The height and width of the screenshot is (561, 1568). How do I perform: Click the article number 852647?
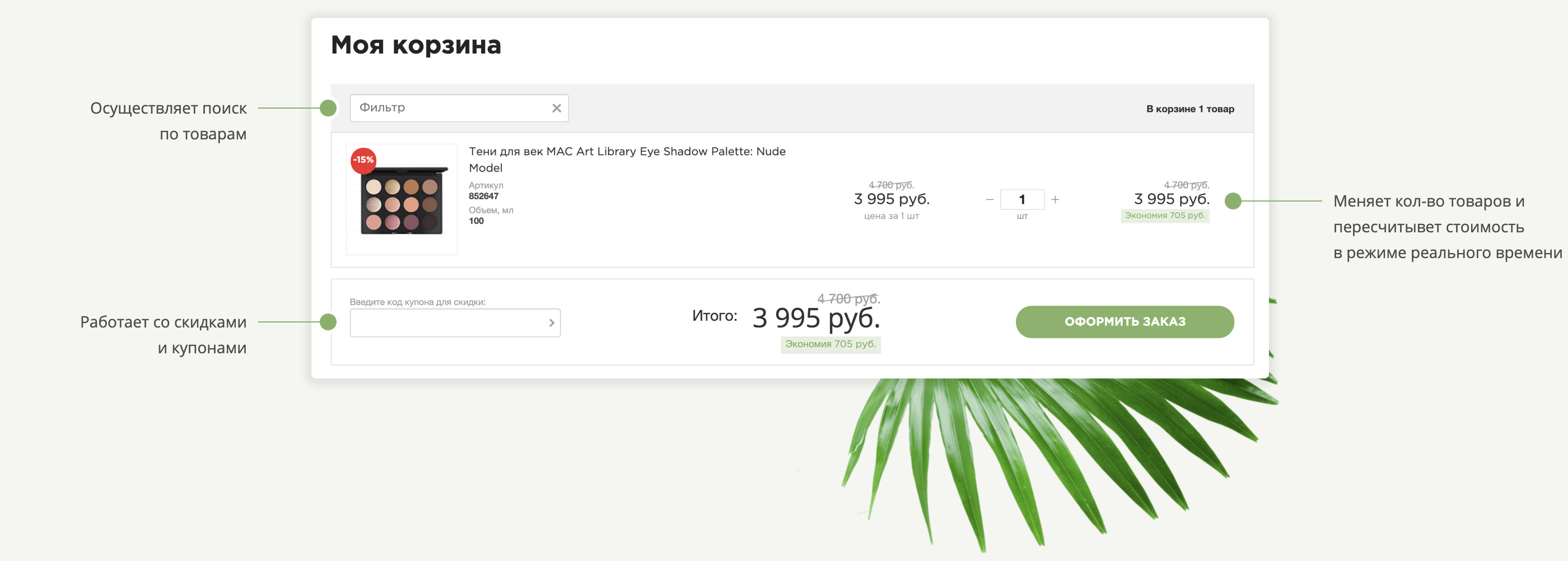click(x=483, y=196)
